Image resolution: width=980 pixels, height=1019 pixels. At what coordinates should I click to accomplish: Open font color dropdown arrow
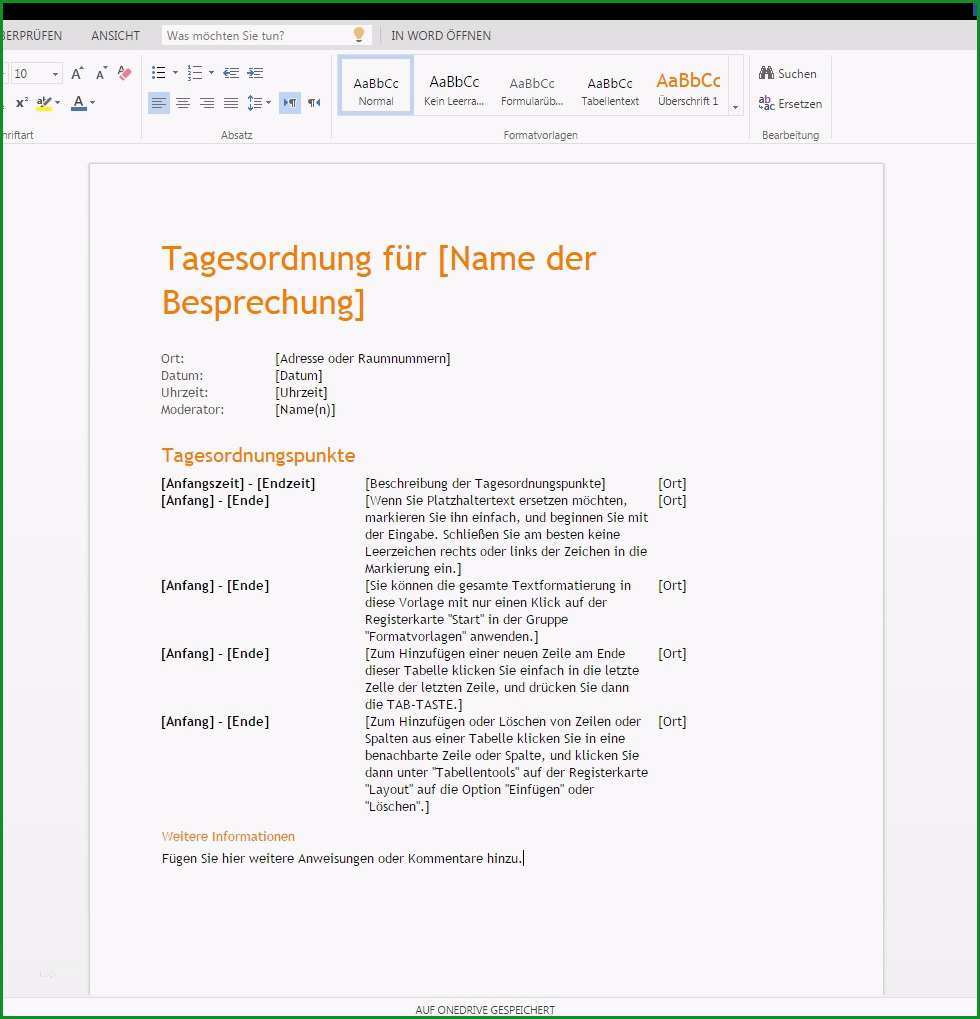click(92, 103)
